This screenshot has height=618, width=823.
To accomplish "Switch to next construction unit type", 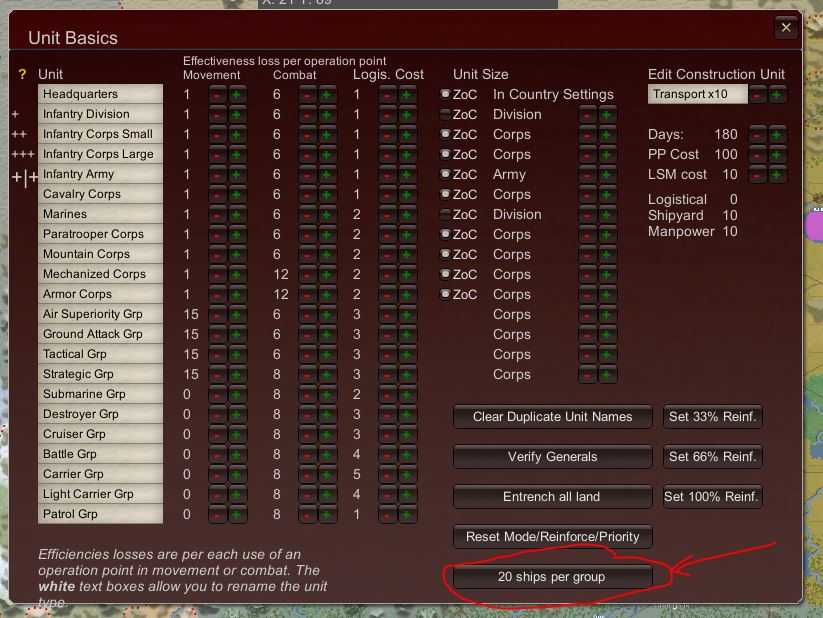I will [776, 95].
